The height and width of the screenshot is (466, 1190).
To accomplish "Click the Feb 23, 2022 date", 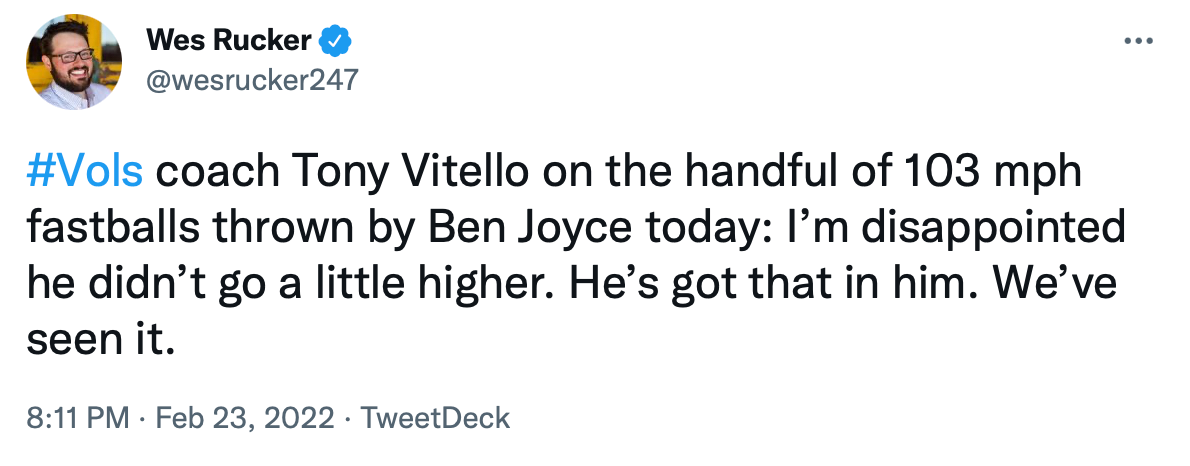I will tap(238, 416).
